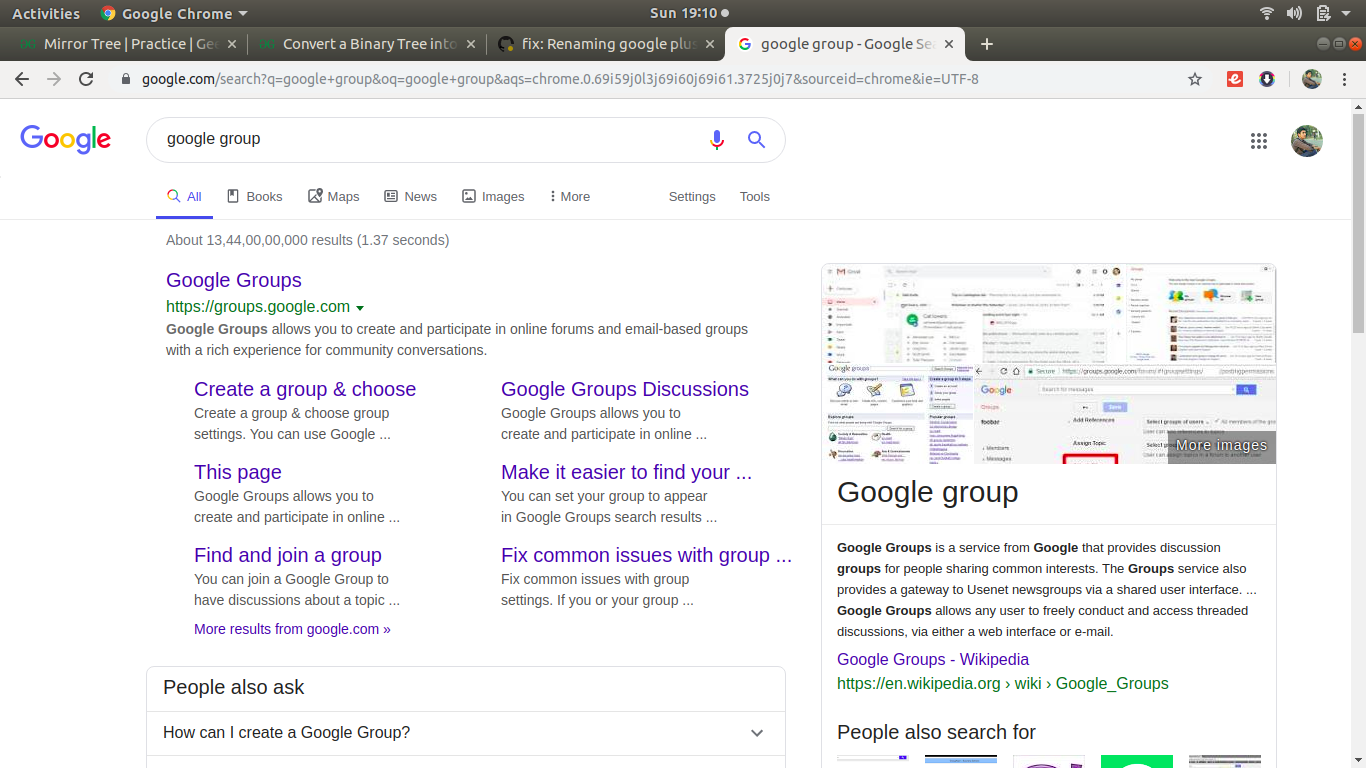Open the Google Chrome app menu
The image size is (1366, 768).
[174, 13]
